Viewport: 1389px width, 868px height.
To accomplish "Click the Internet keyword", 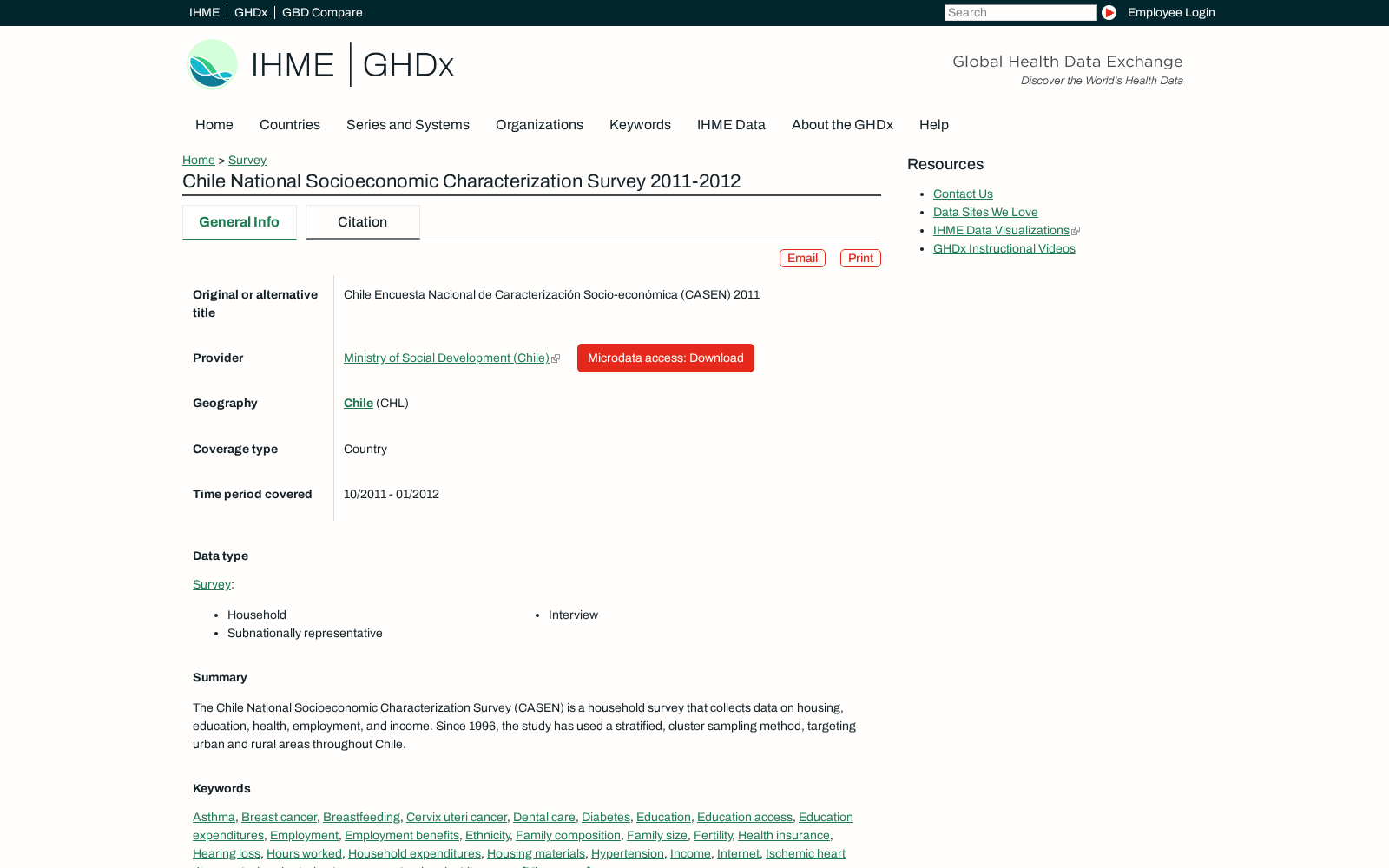I will point(738,853).
